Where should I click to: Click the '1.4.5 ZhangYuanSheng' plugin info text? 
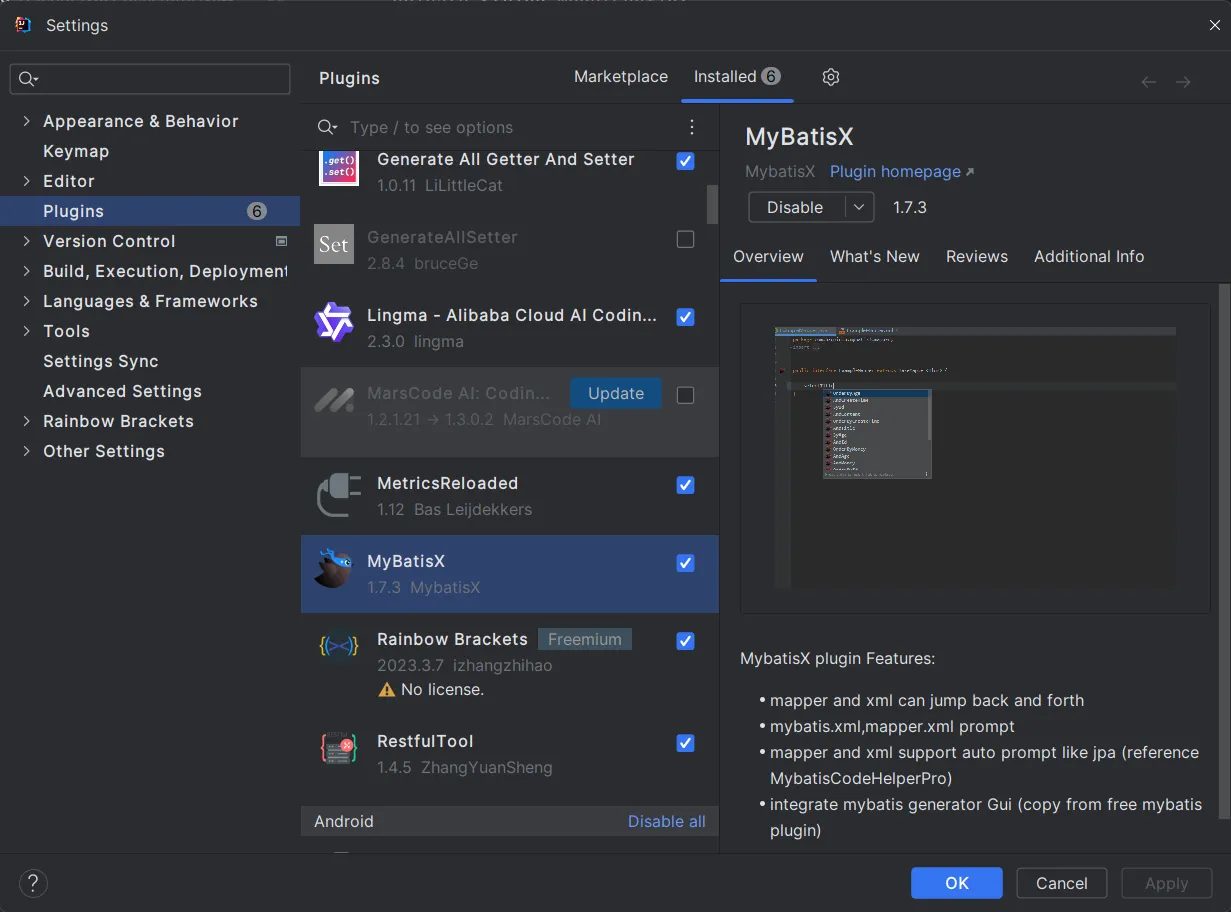(x=465, y=768)
